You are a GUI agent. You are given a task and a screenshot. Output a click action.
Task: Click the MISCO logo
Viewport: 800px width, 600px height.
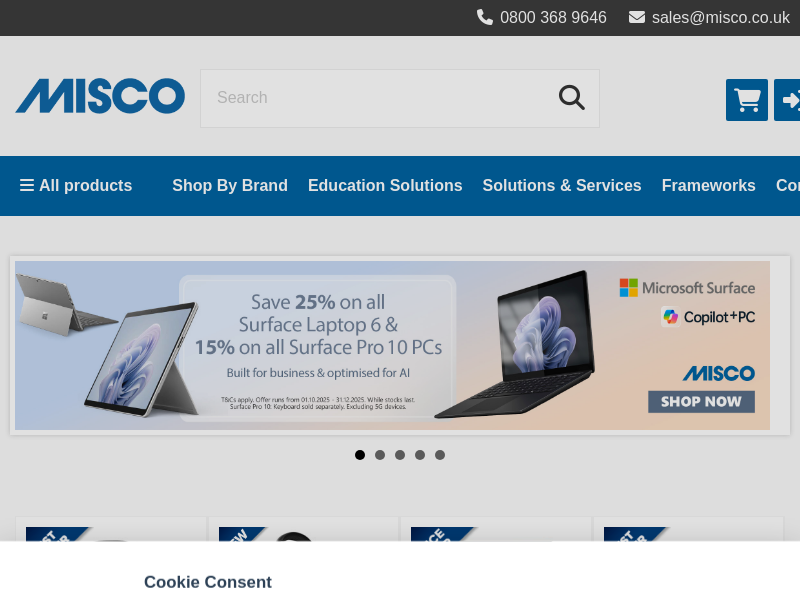(100, 96)
